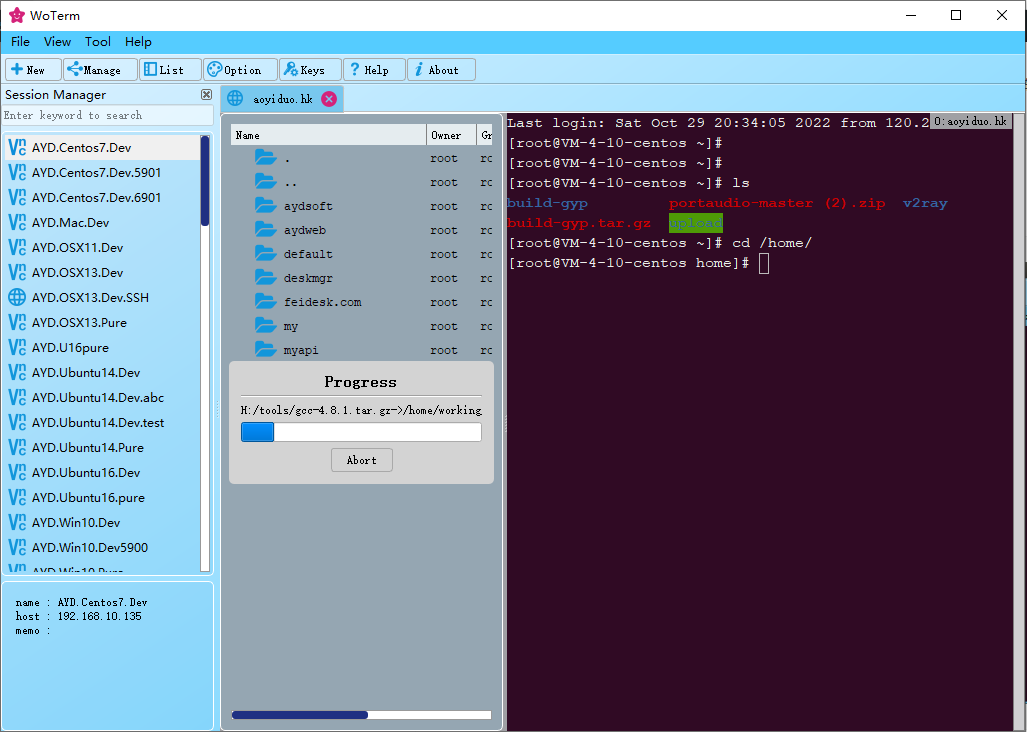Click VNC icon beside AYD.Win10.Dev
Screen dimensions: 1027x732
[17, 522]
